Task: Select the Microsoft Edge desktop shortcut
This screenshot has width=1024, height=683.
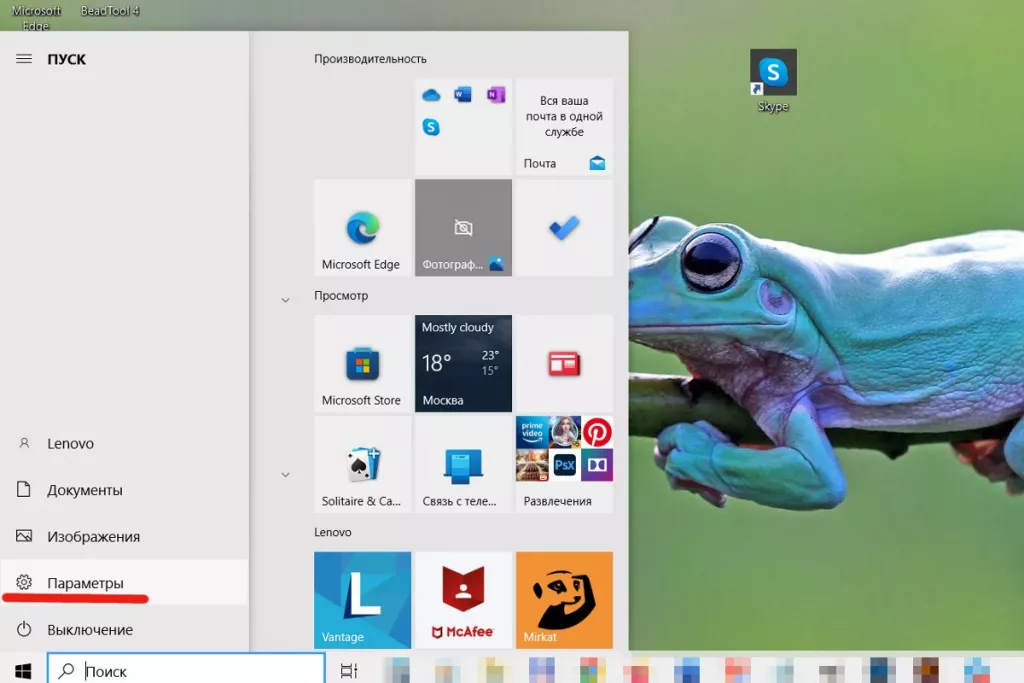Action: (36, 16)
